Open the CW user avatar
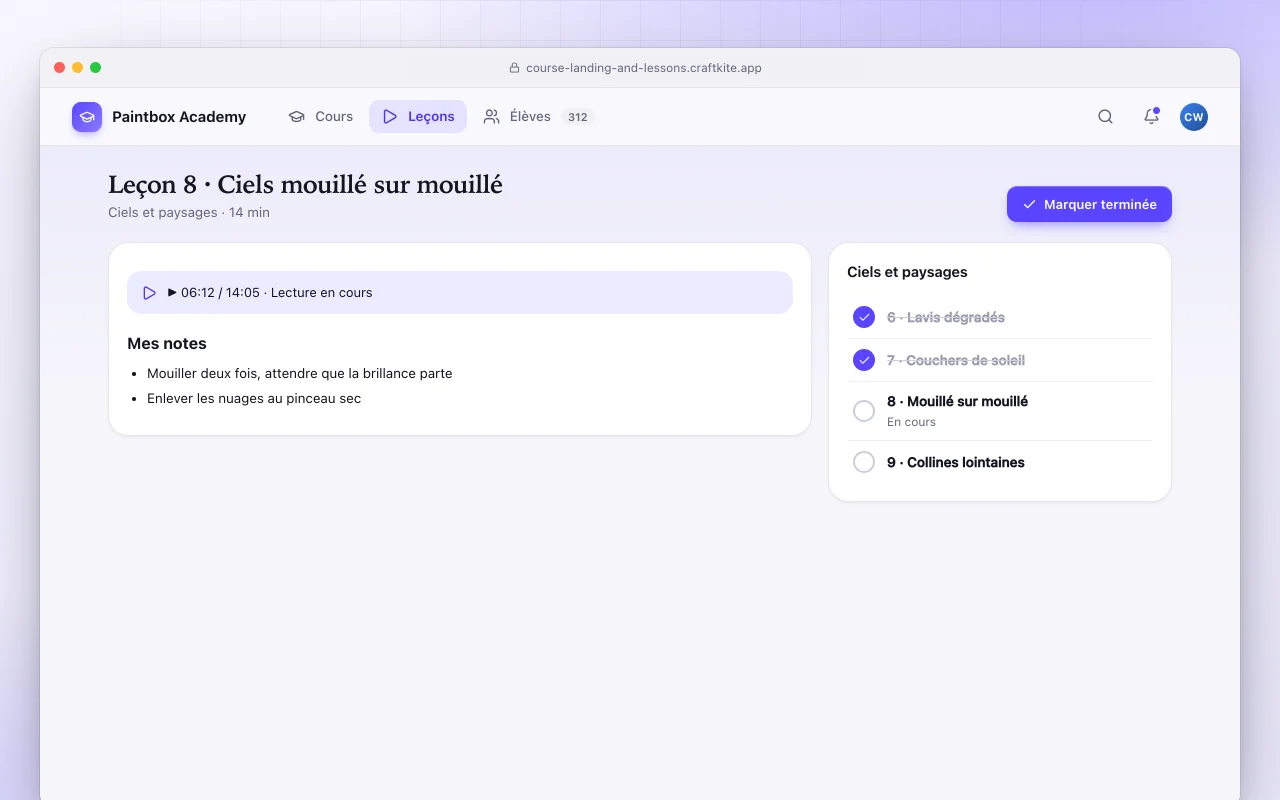1280x800 pixels. 1193,117
